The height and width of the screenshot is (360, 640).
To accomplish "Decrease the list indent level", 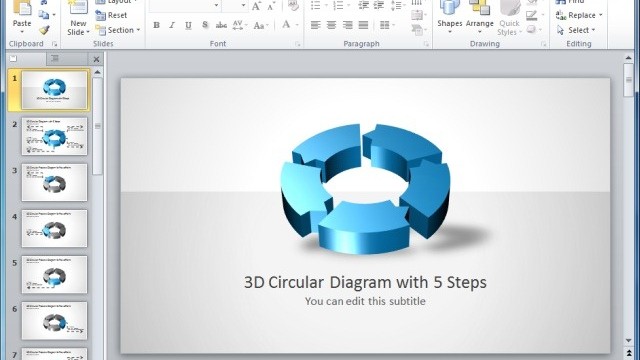I will [363, 6].
